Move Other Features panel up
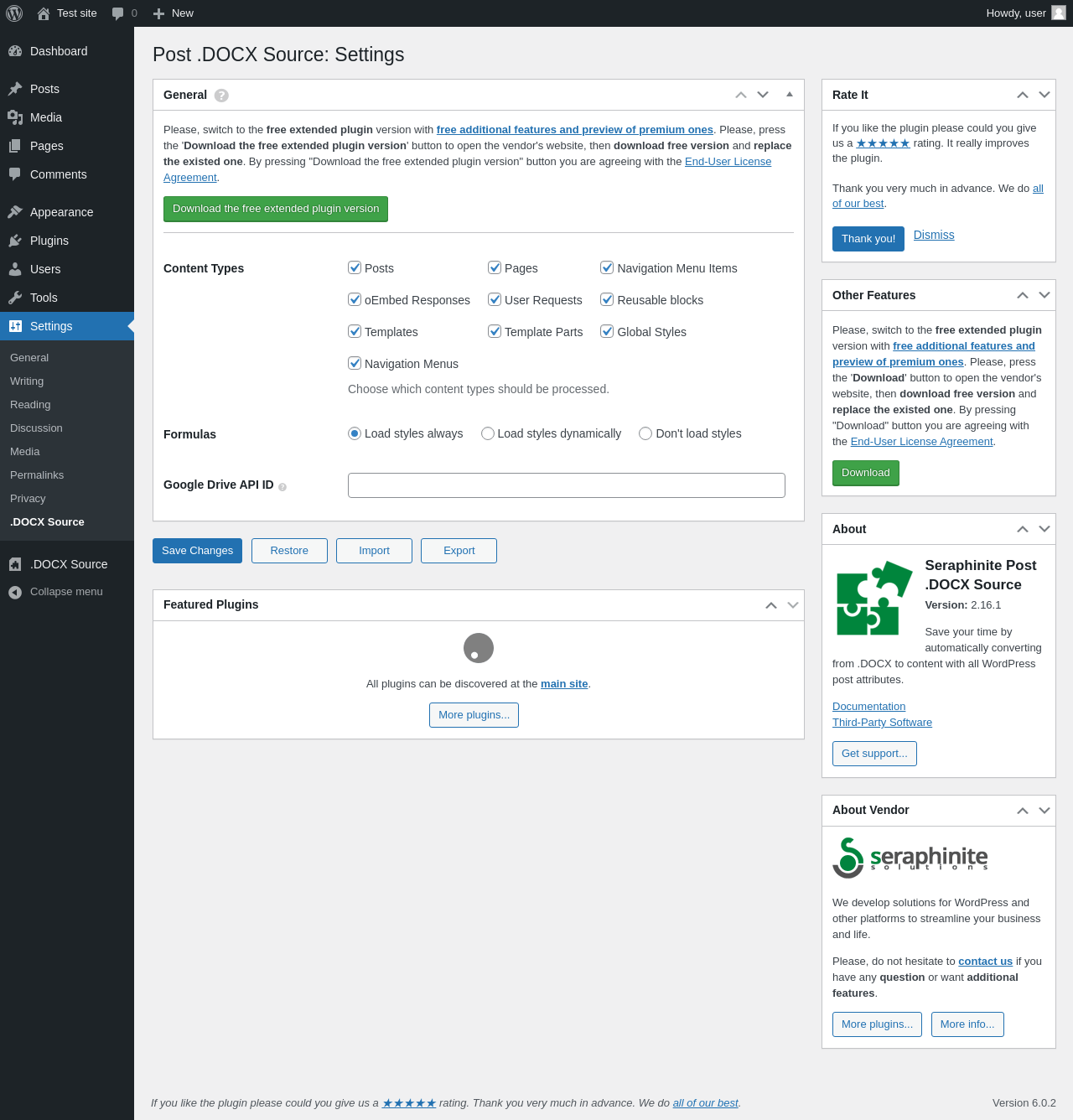 pyautogui.click(x=1023, y=295)
